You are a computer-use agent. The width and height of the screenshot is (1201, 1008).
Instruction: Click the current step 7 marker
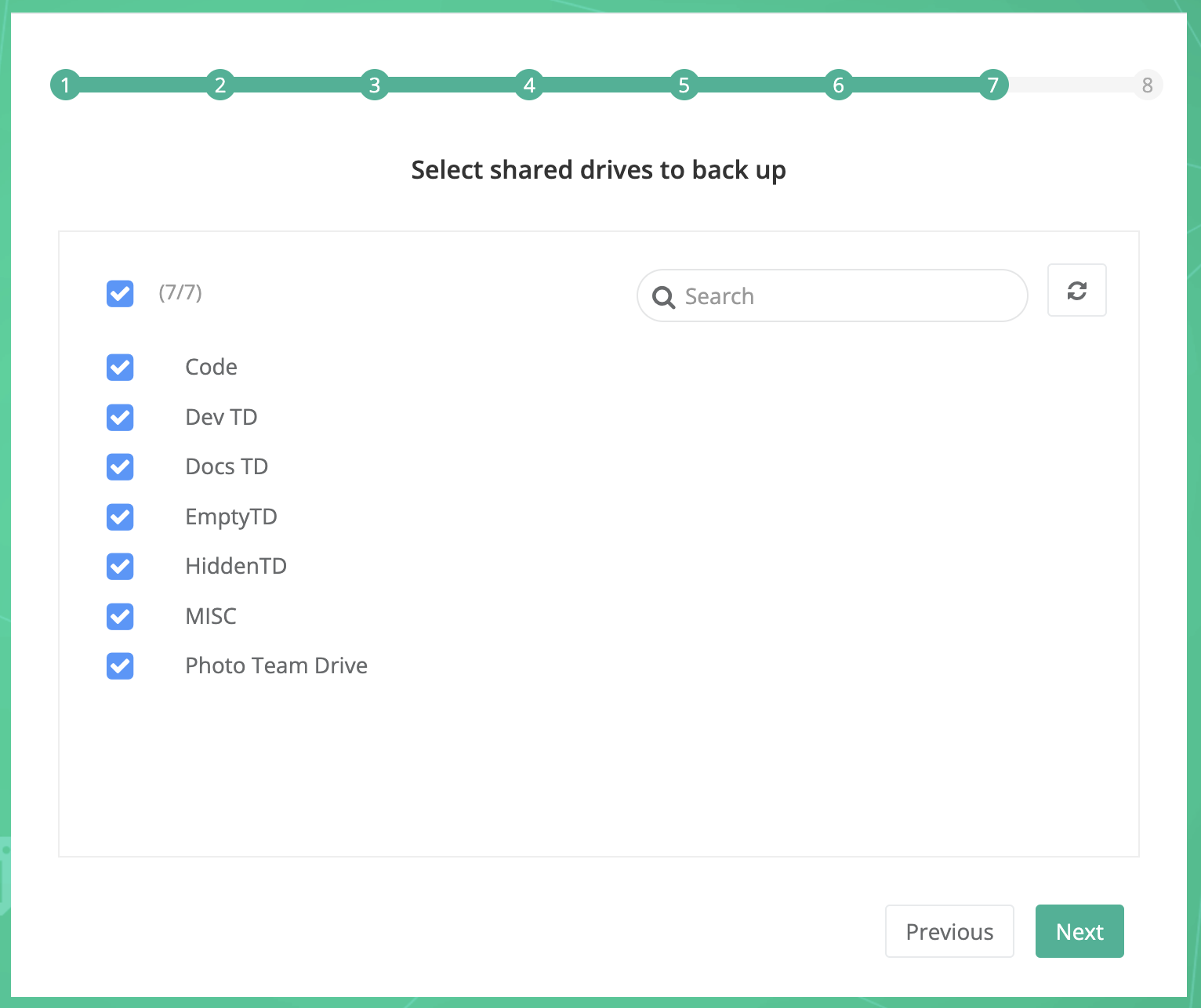tap(992, 85)
